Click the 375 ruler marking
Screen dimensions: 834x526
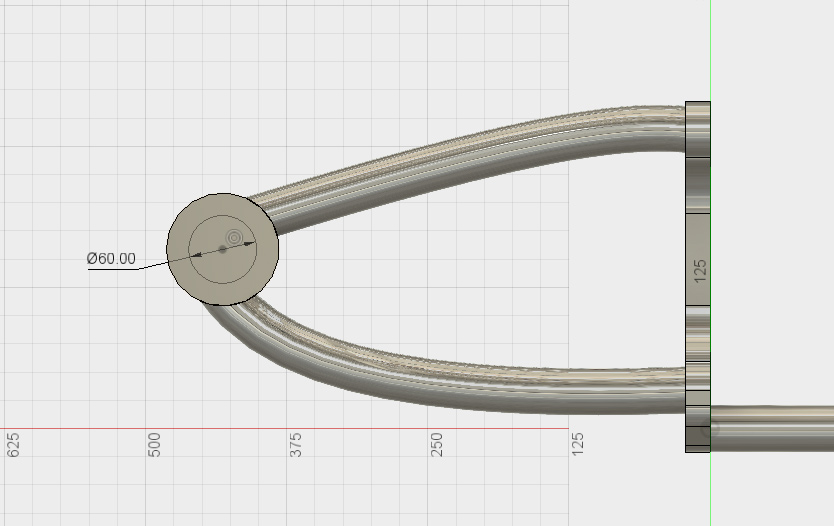pos(296,446)
